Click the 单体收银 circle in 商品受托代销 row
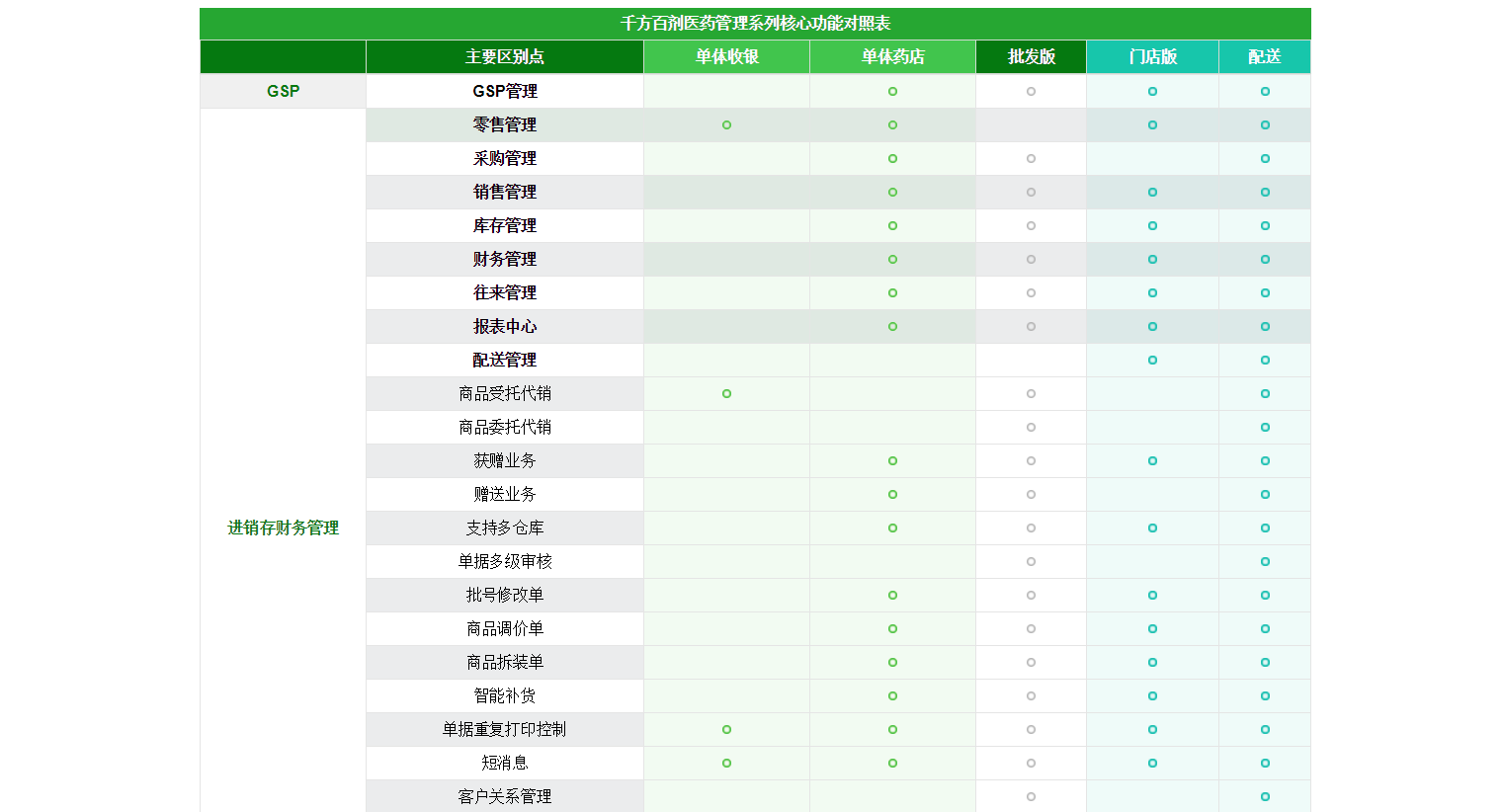 point(726,393)
